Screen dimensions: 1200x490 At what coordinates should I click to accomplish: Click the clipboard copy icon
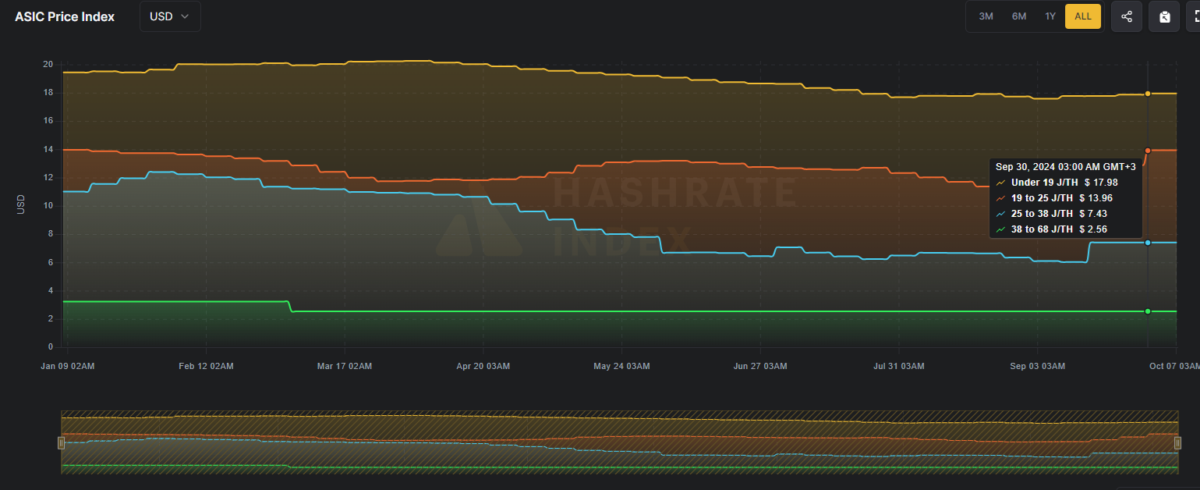click(1164, 16)
